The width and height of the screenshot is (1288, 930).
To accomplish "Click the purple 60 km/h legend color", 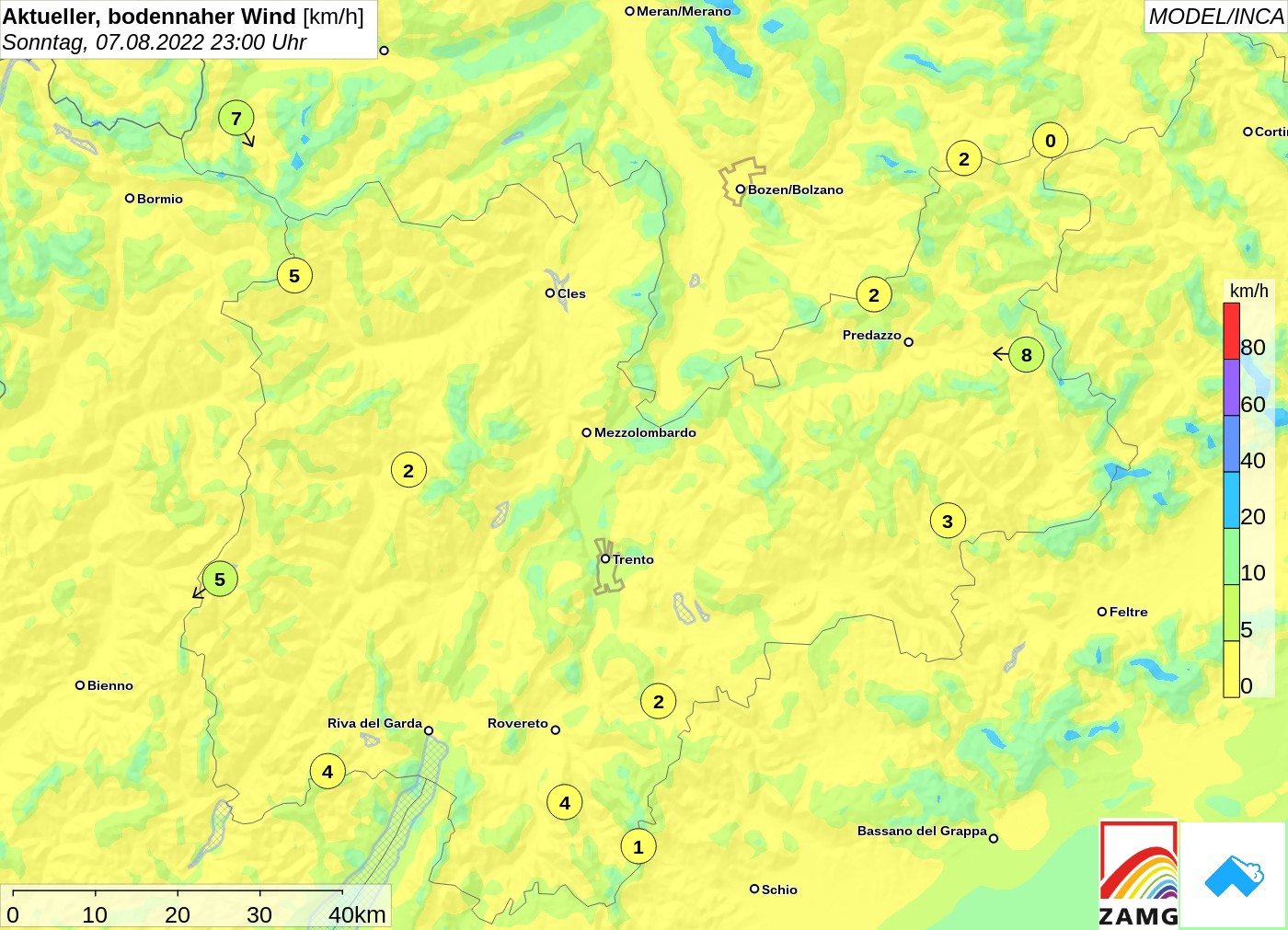I will pos(1231,387).
